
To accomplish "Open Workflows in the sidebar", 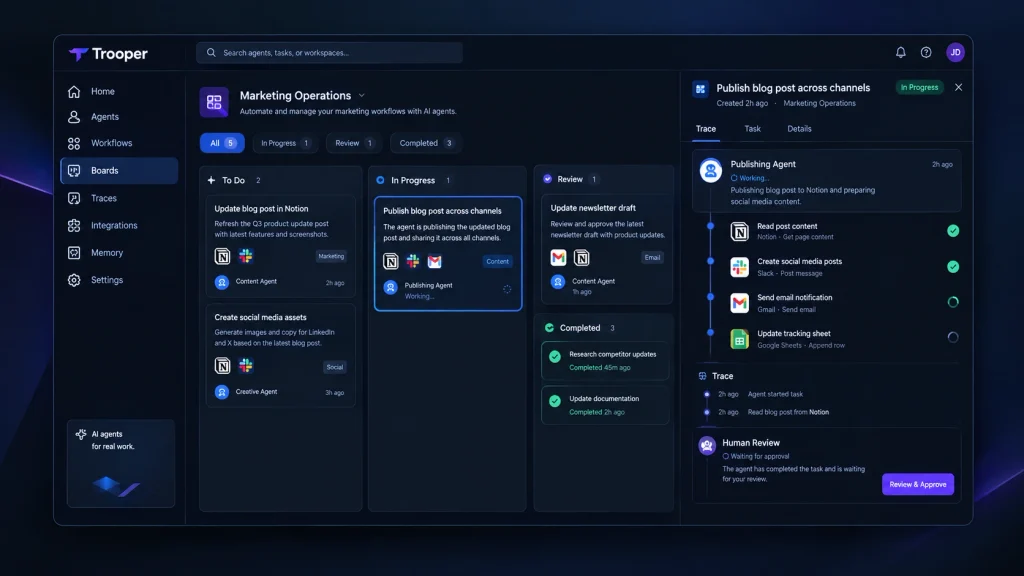I will point(119,143).
